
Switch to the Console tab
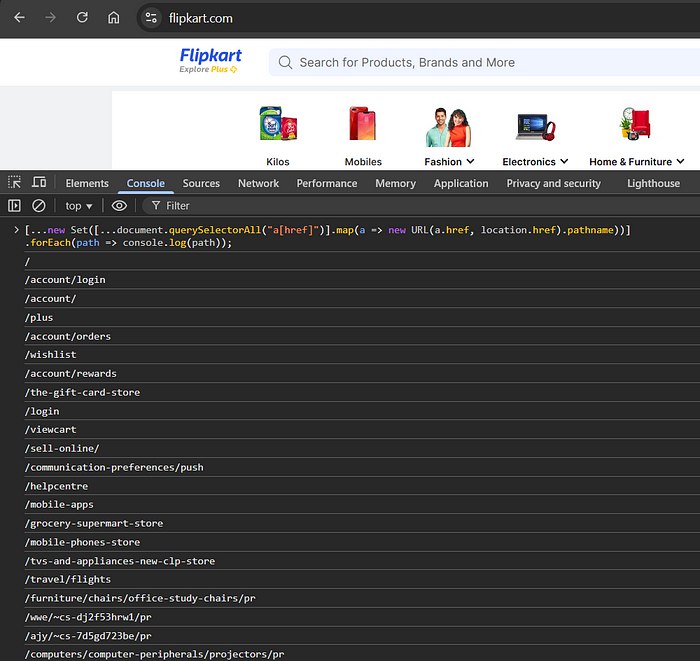click(146, 183)
